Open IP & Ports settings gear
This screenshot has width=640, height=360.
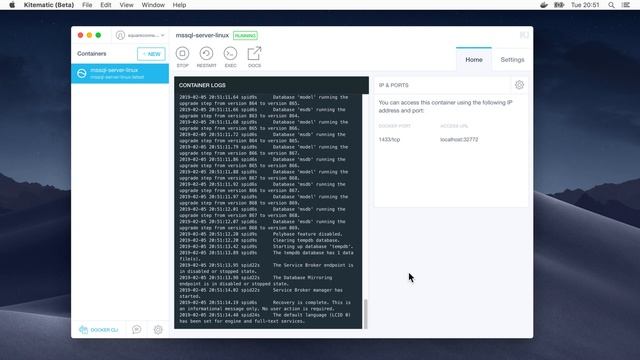coord(519,85)
